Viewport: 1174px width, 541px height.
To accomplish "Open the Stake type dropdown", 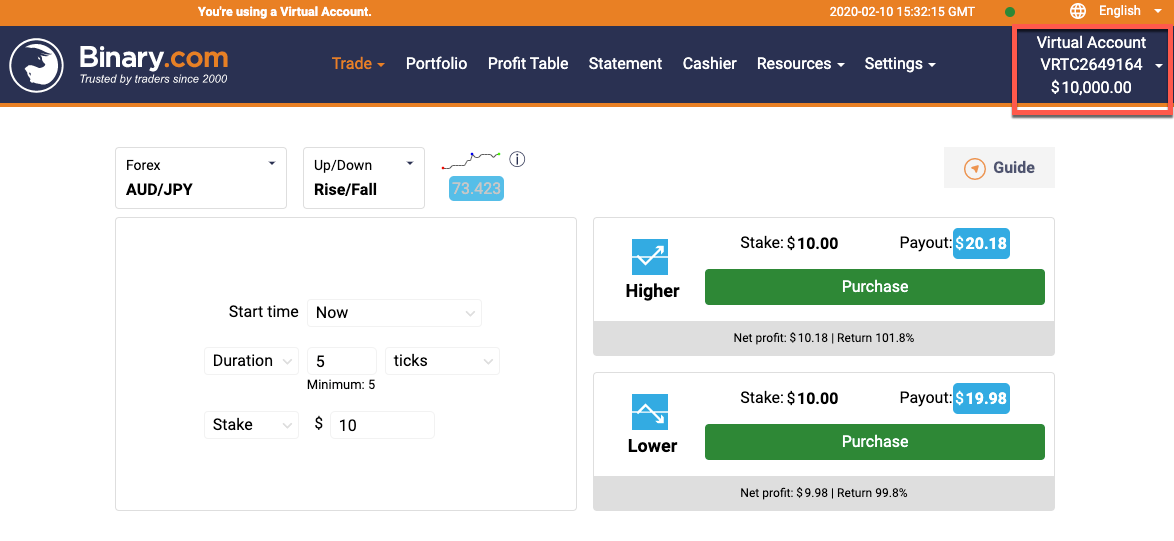I will tap(251, 425).
